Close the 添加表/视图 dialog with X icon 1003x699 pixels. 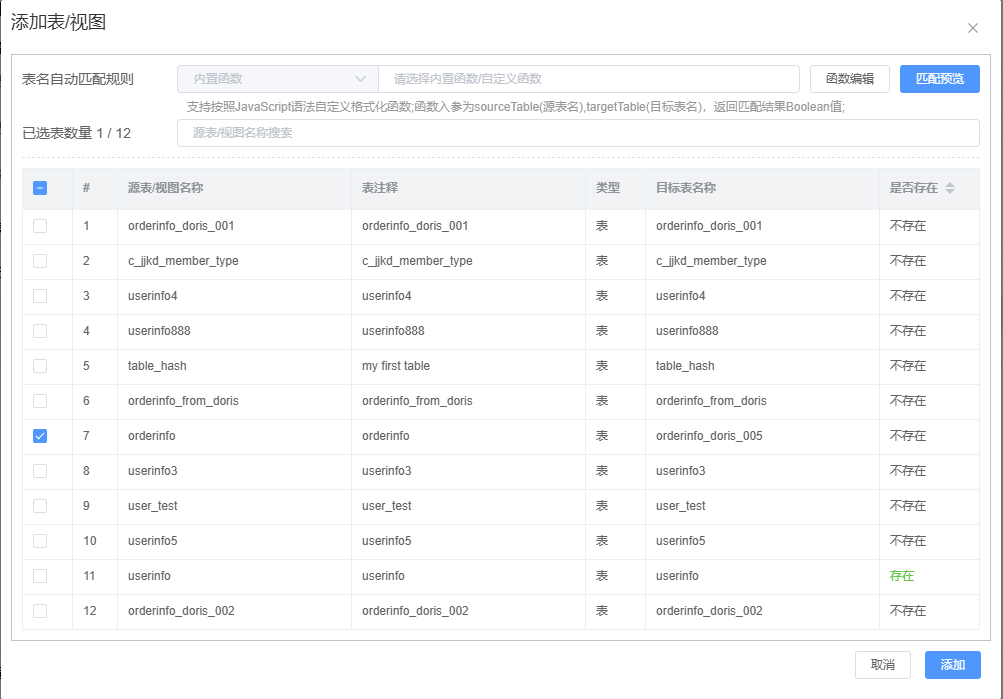972,28
